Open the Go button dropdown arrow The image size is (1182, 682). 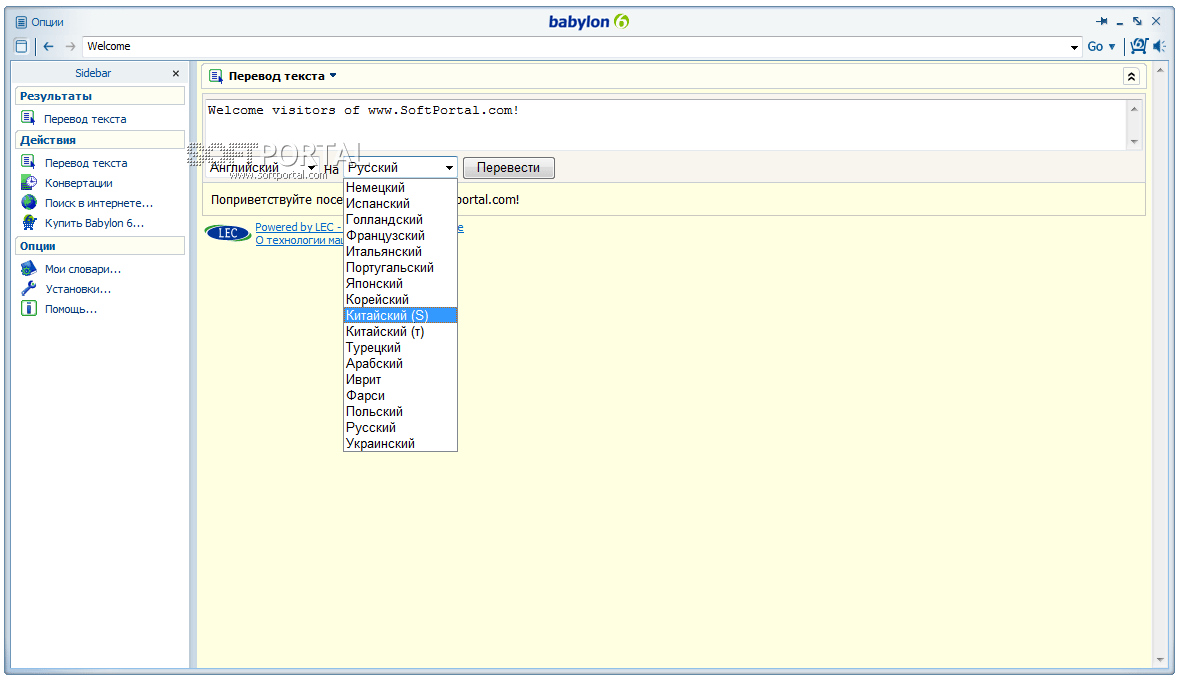[1112, 47]
